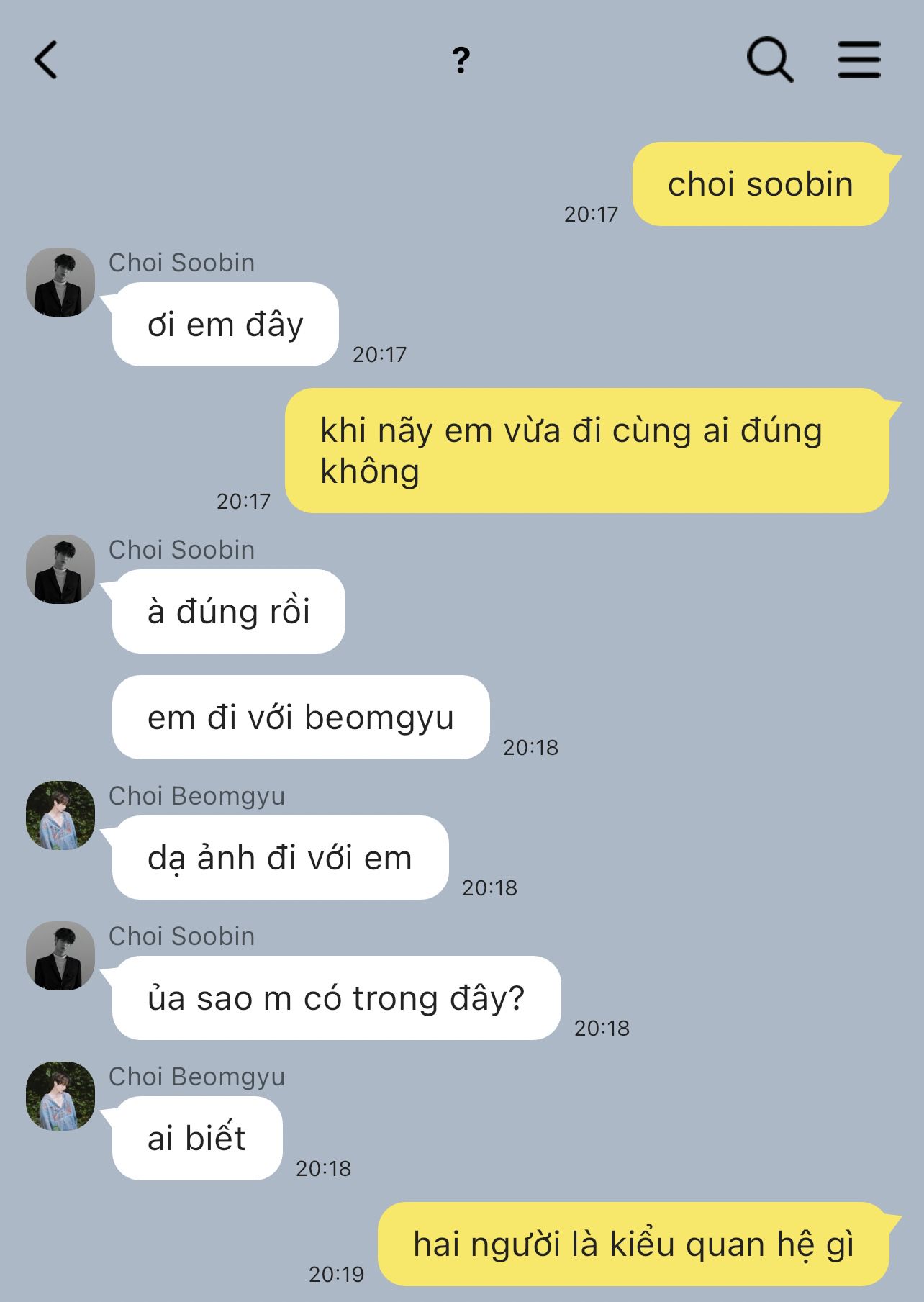Tap the 'hai người là kiểu quan hệ gì' bubble
Viewport: 924px width, 1302px height.
pyautogui.click(x=633, y=1244)
